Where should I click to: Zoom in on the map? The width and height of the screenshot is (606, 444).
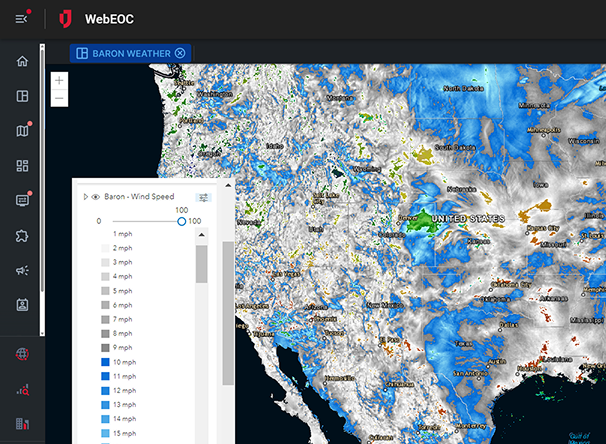(x=60, y=80)
